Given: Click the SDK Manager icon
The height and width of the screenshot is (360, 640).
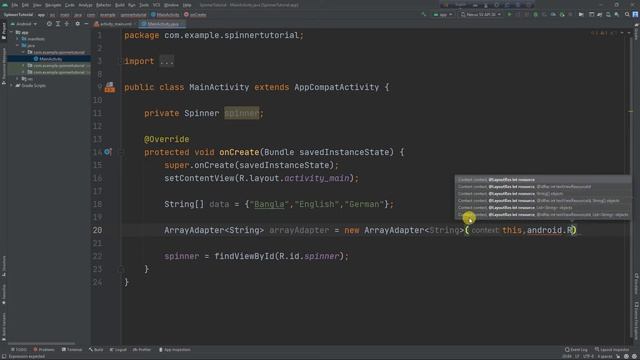Looking at the screenshot, I should tap(617, 15).
